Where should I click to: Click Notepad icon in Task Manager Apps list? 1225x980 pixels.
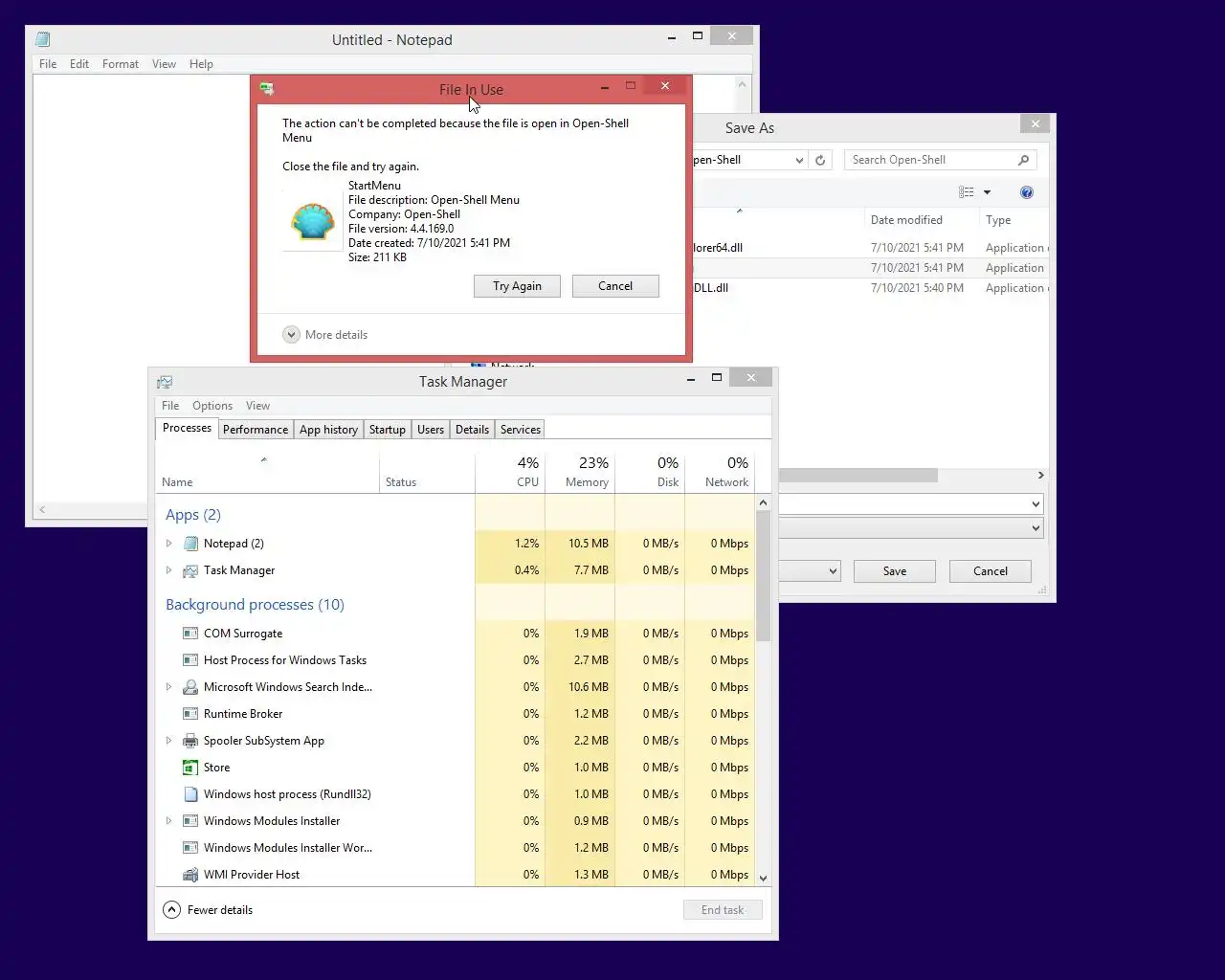click(190, 543)
